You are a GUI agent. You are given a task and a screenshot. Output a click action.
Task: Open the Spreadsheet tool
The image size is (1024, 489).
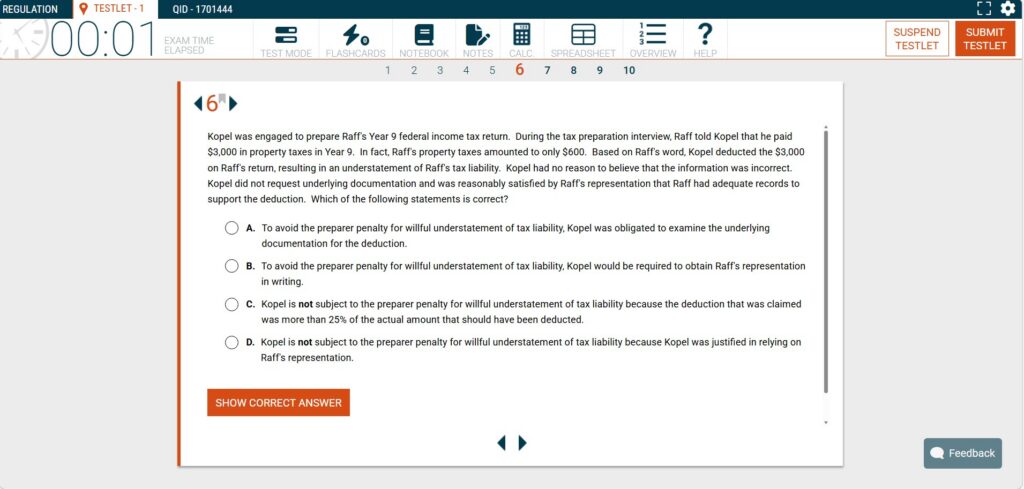(583, 40)
